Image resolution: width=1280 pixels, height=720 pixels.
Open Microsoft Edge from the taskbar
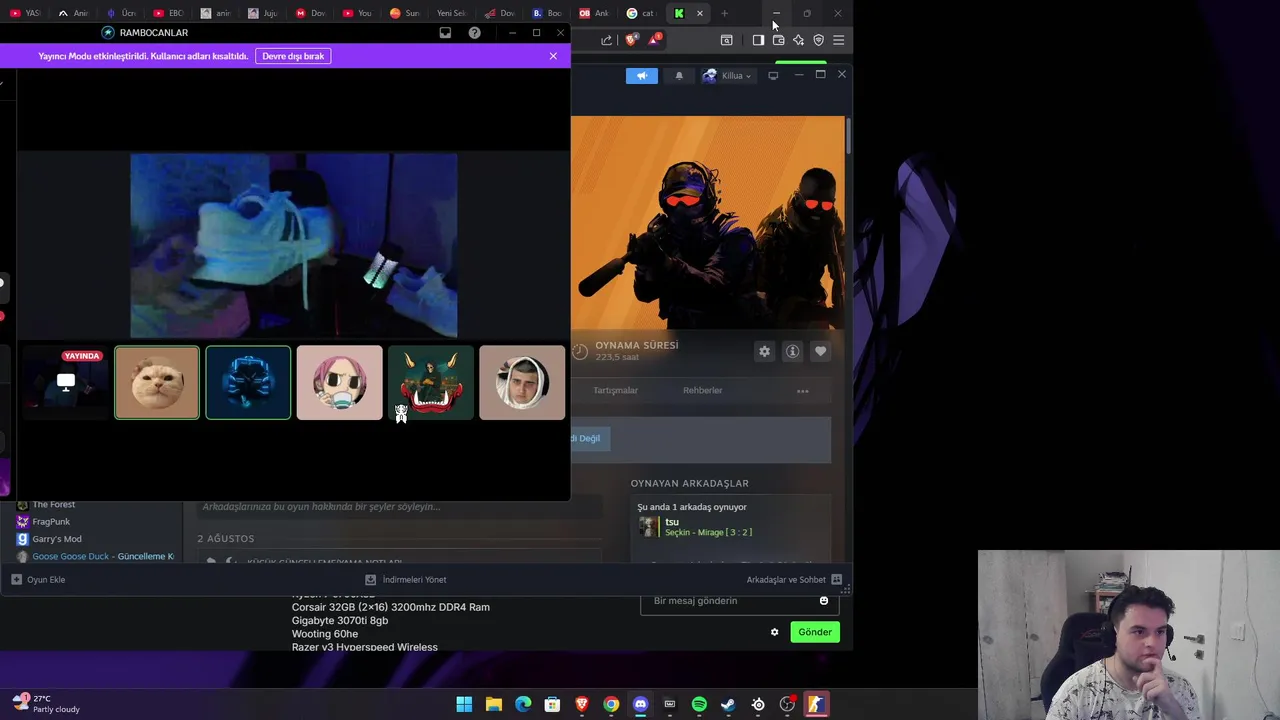pos(523,704)
